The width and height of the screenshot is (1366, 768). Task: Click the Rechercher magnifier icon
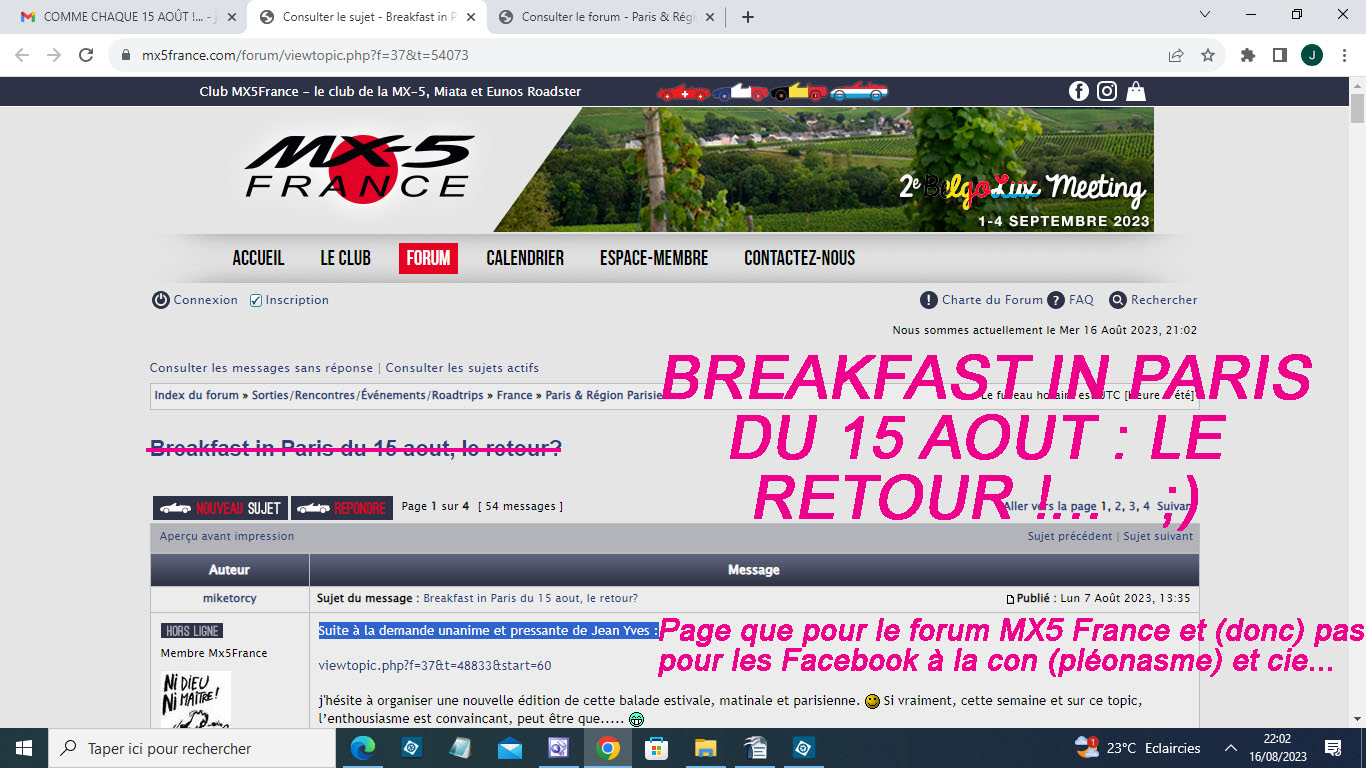point(1118,300)
